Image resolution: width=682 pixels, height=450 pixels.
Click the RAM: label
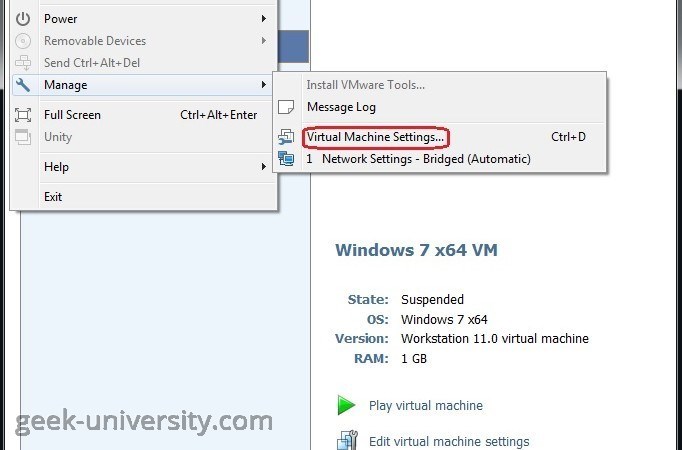point(371,359)
